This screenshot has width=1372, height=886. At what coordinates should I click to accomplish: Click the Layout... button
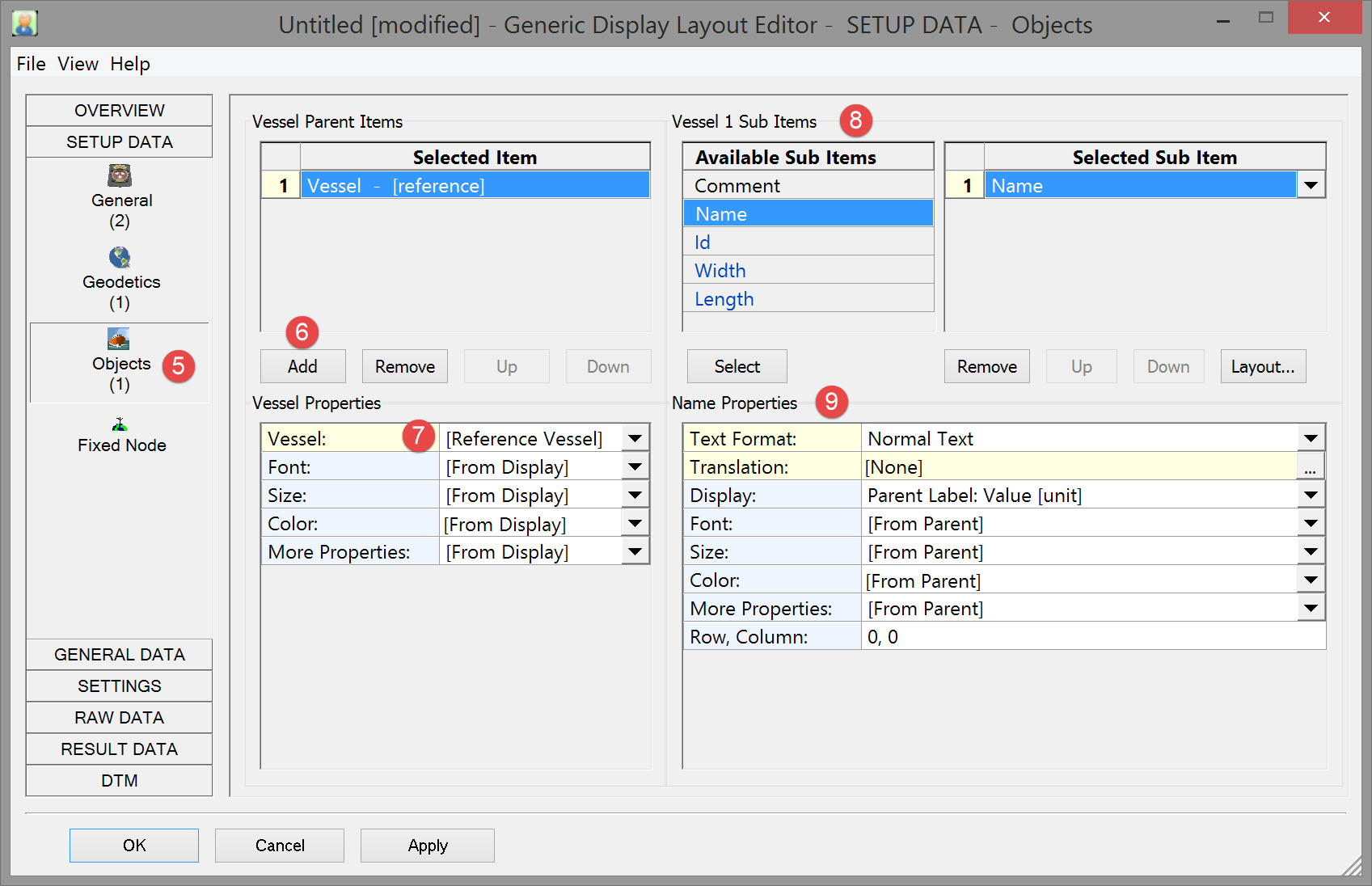coord(1262,367)
